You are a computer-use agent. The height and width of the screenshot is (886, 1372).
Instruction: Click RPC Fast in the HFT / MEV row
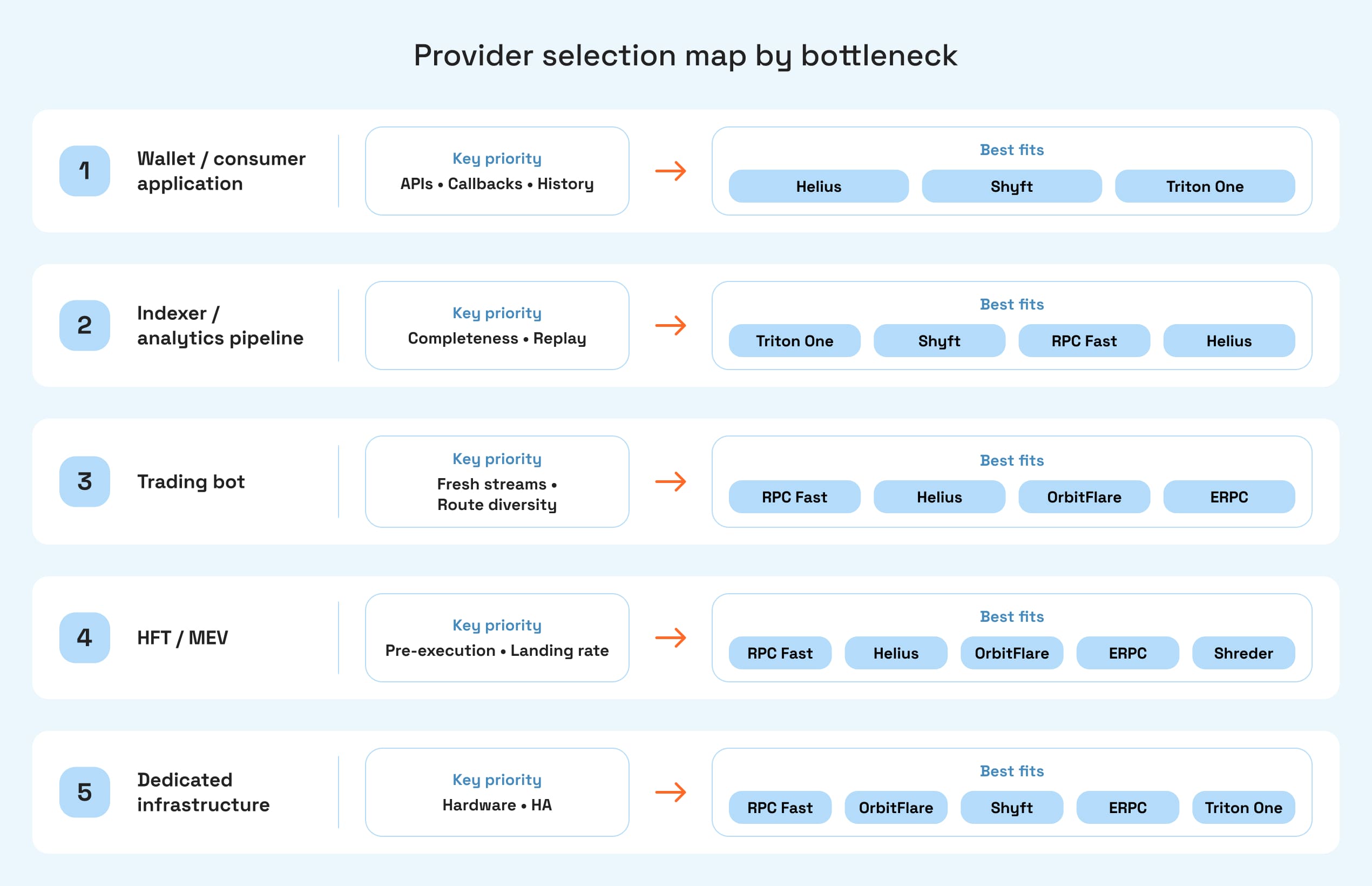coord(780,653)
